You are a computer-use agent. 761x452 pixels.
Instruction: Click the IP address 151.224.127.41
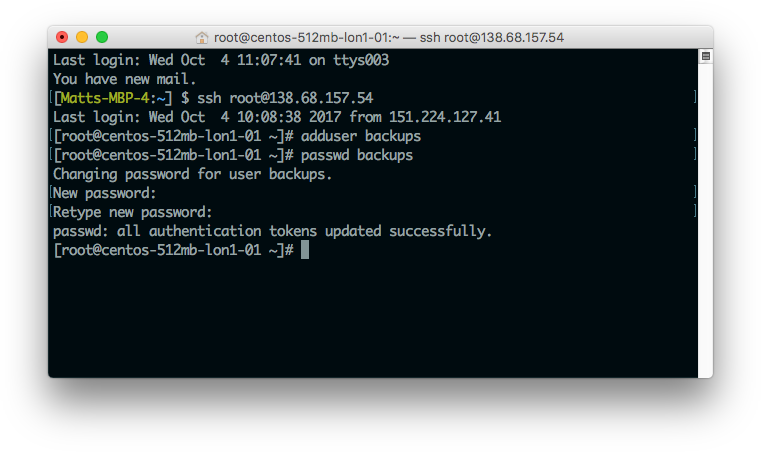tap(445, 117)
